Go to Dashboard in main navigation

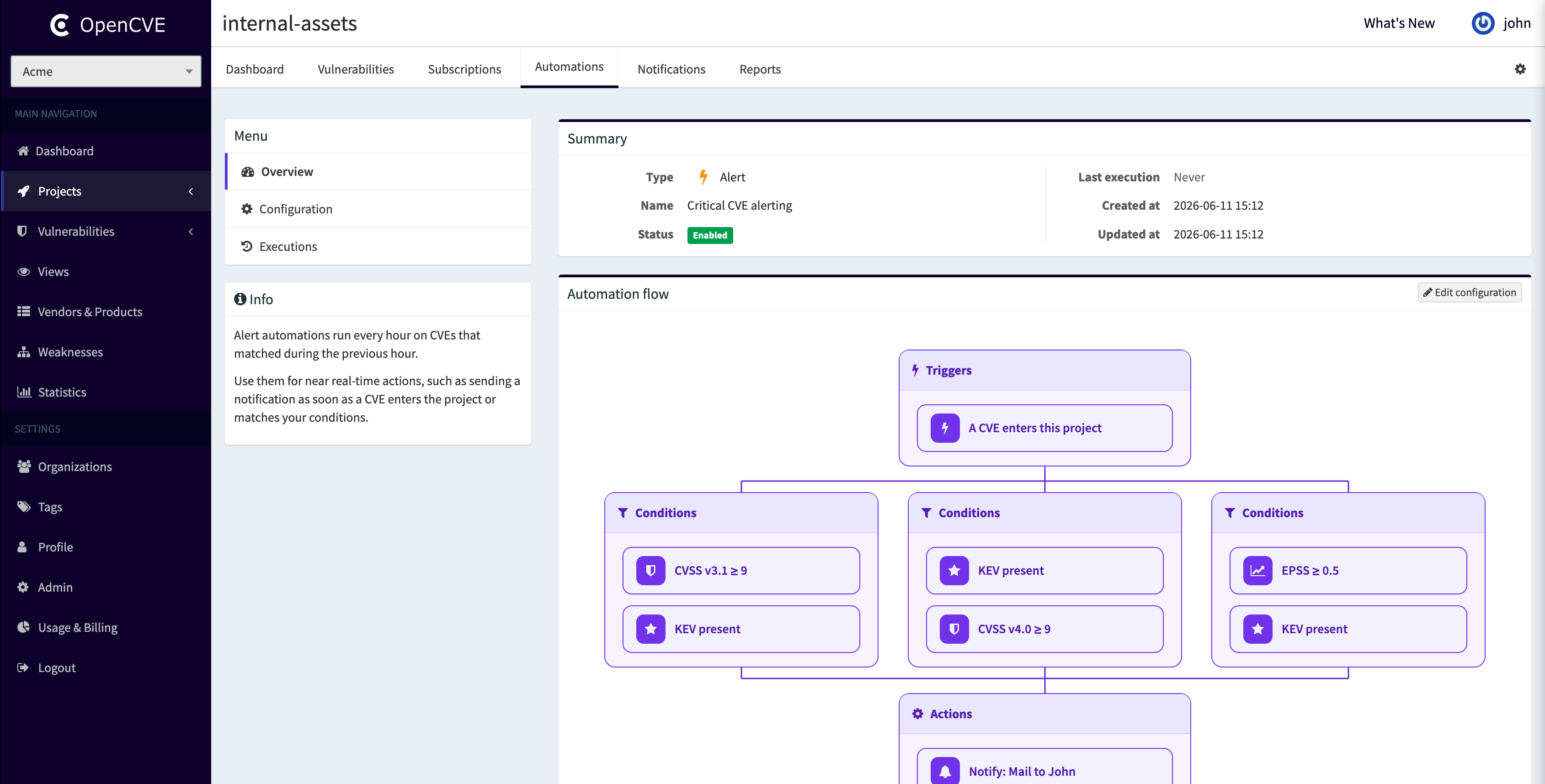[x=106, y=150]
